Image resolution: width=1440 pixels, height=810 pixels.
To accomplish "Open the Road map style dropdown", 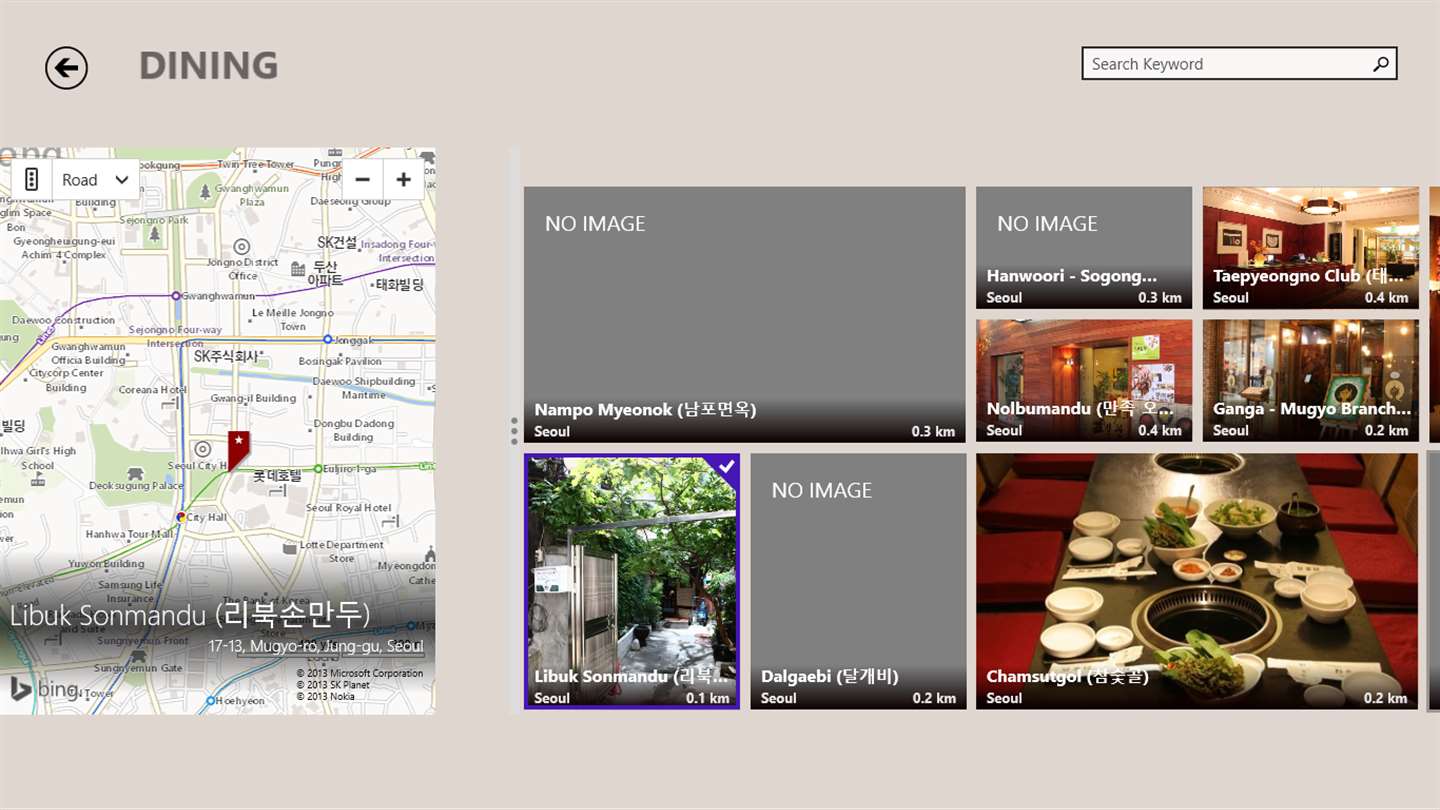I will pos(96,180).
